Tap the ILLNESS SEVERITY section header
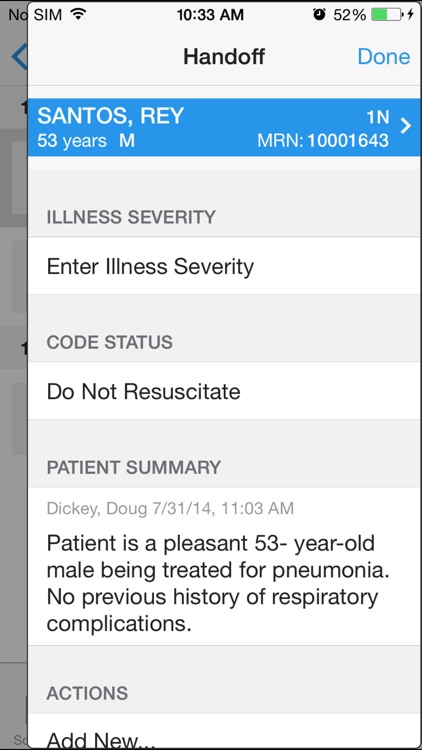 [x=131, y=217]
